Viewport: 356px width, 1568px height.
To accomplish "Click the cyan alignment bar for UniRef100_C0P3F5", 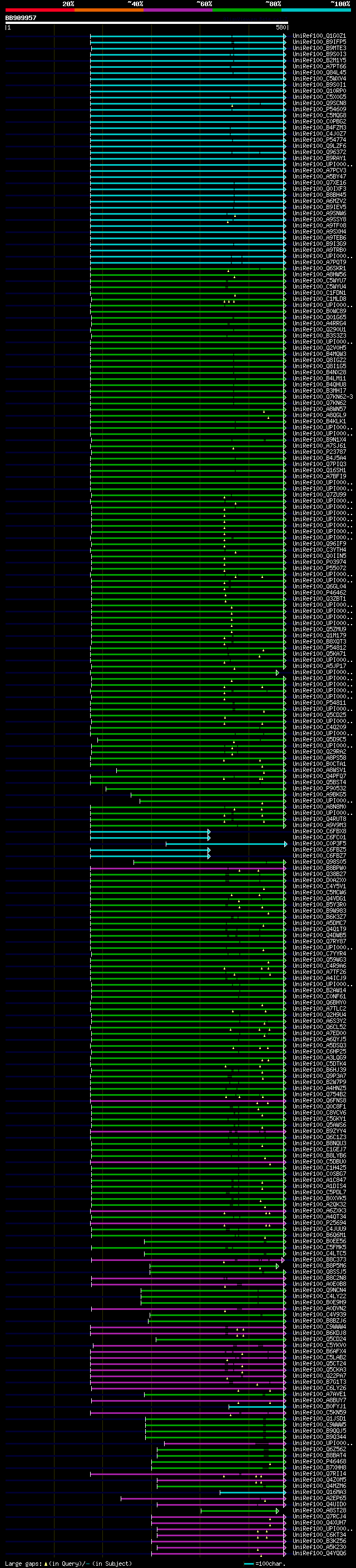I will tap(226, 844).
